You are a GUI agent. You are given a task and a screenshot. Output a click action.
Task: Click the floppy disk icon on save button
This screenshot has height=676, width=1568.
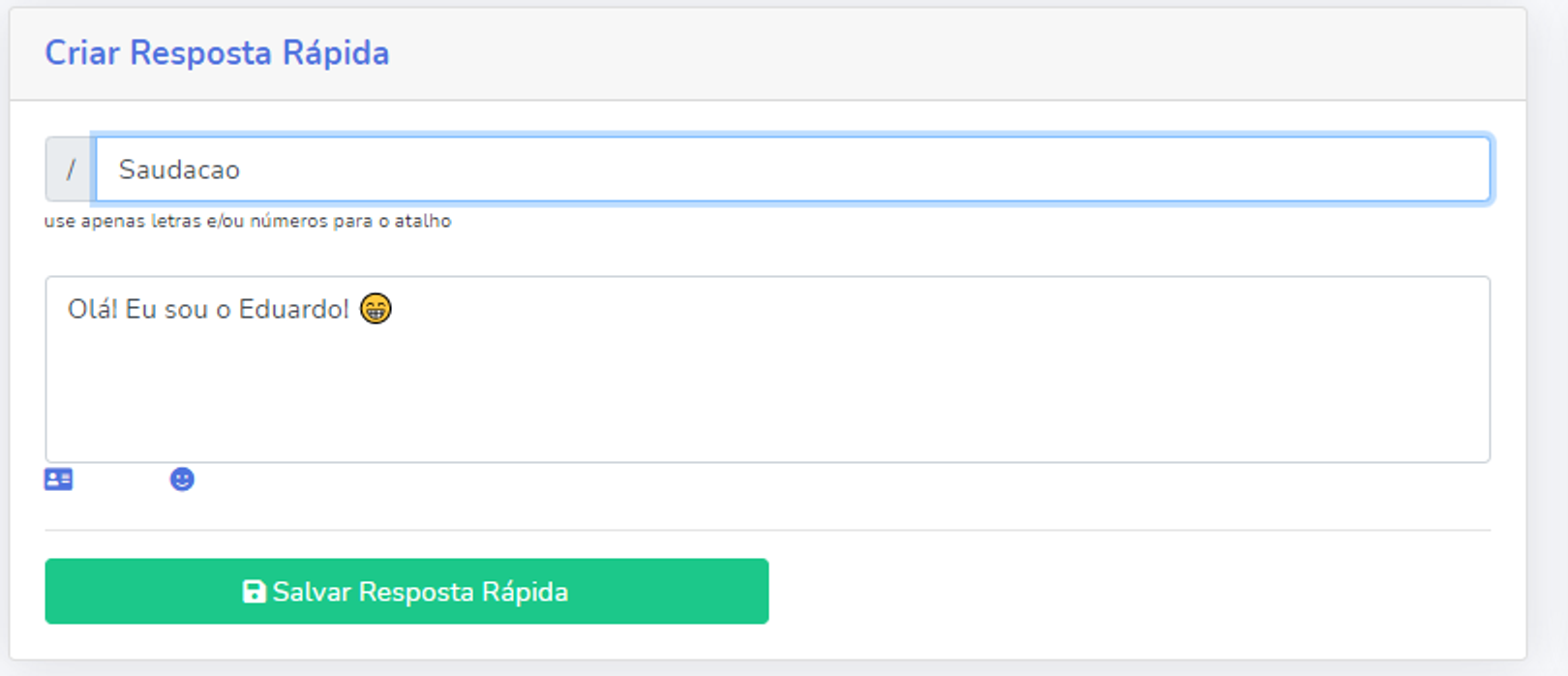click(x=254, y=592)
